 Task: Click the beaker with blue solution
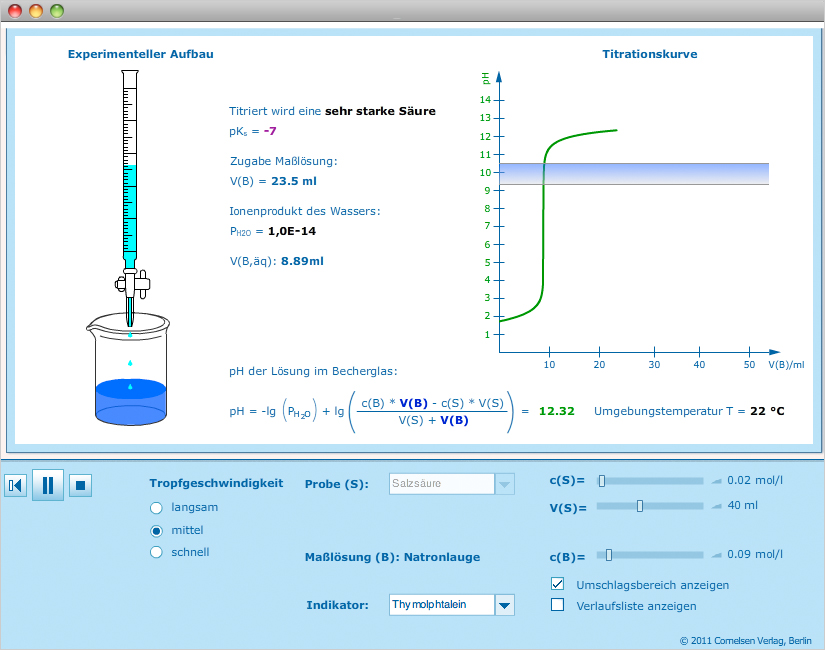tap(130, 375)
